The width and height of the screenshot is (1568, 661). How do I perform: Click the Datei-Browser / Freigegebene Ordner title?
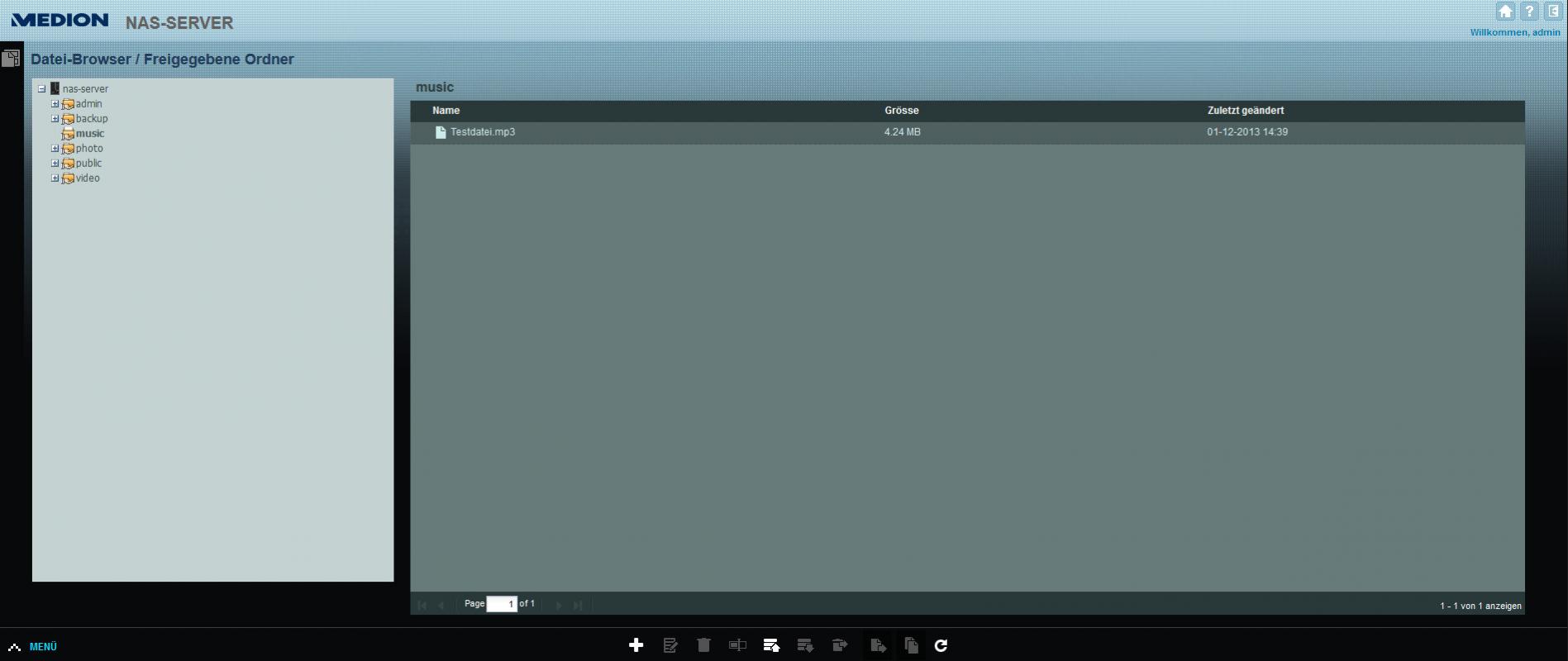tap(162, 59)
